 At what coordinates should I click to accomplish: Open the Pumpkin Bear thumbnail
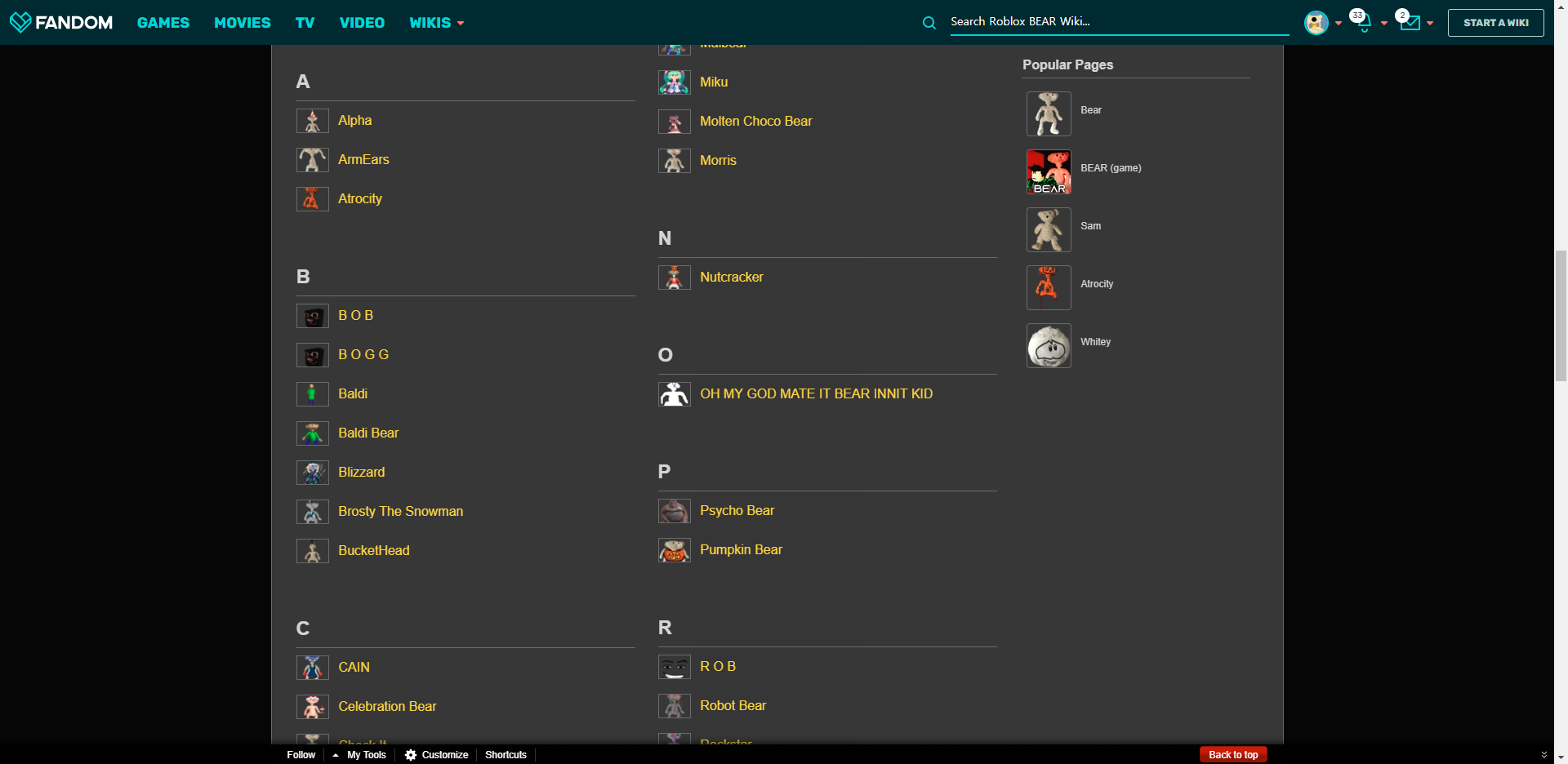pos(675,550)
